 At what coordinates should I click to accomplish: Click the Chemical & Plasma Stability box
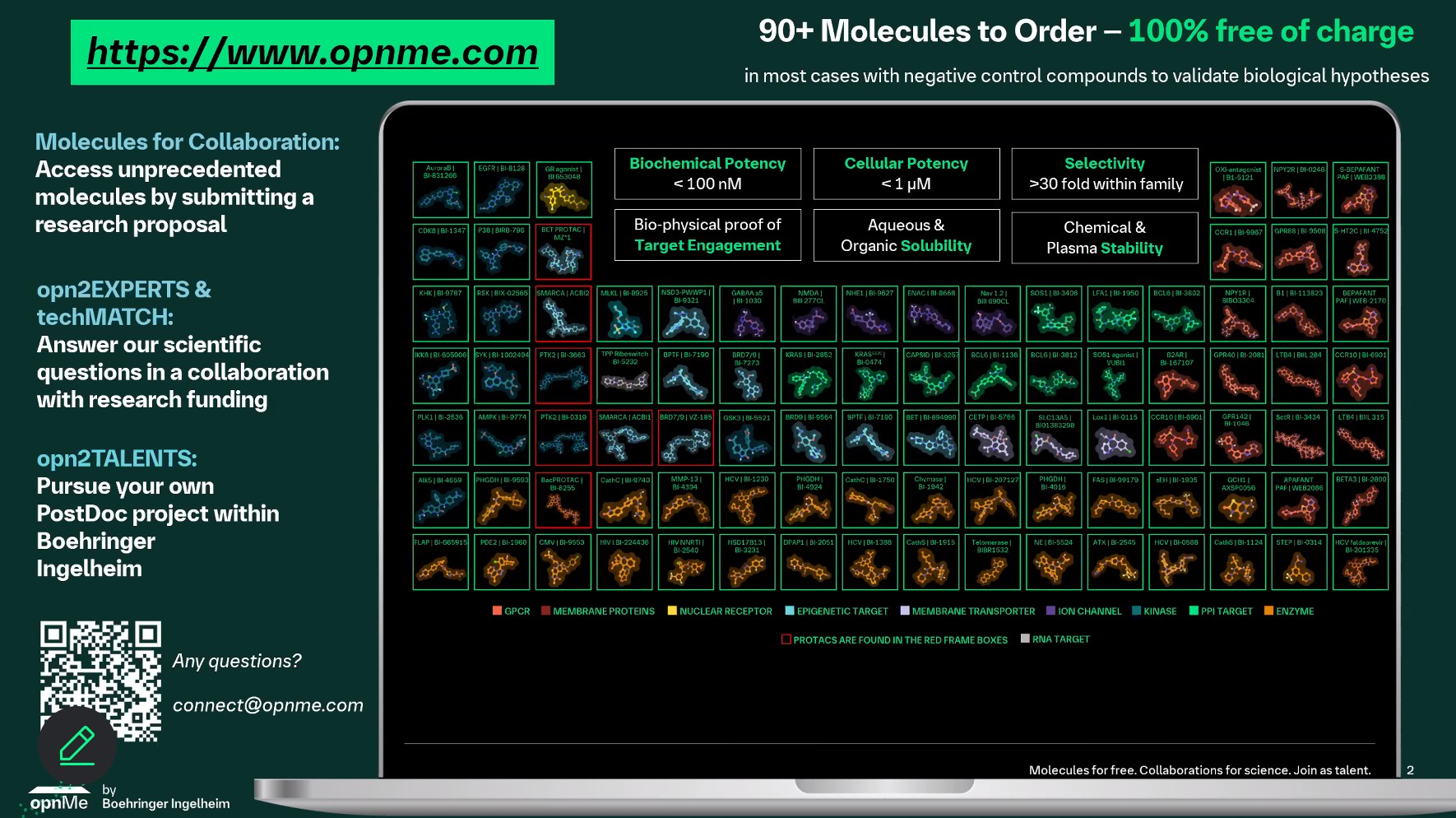(x=1105, y=238)
